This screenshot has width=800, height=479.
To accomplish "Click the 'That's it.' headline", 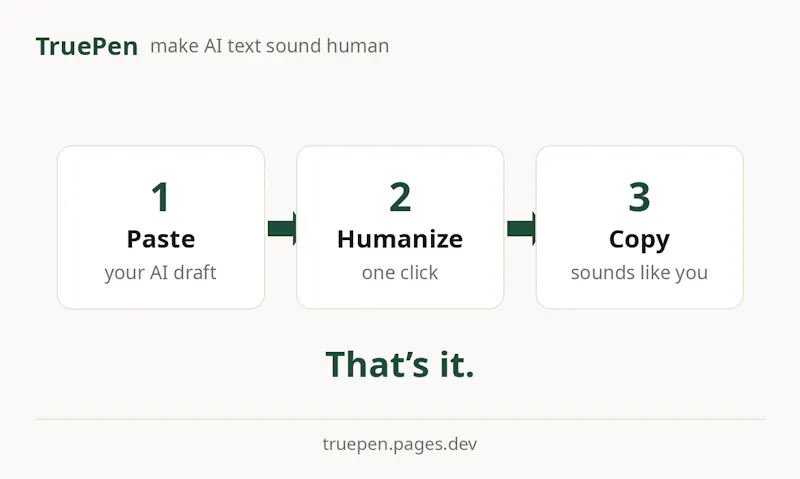I will point(400,364).
